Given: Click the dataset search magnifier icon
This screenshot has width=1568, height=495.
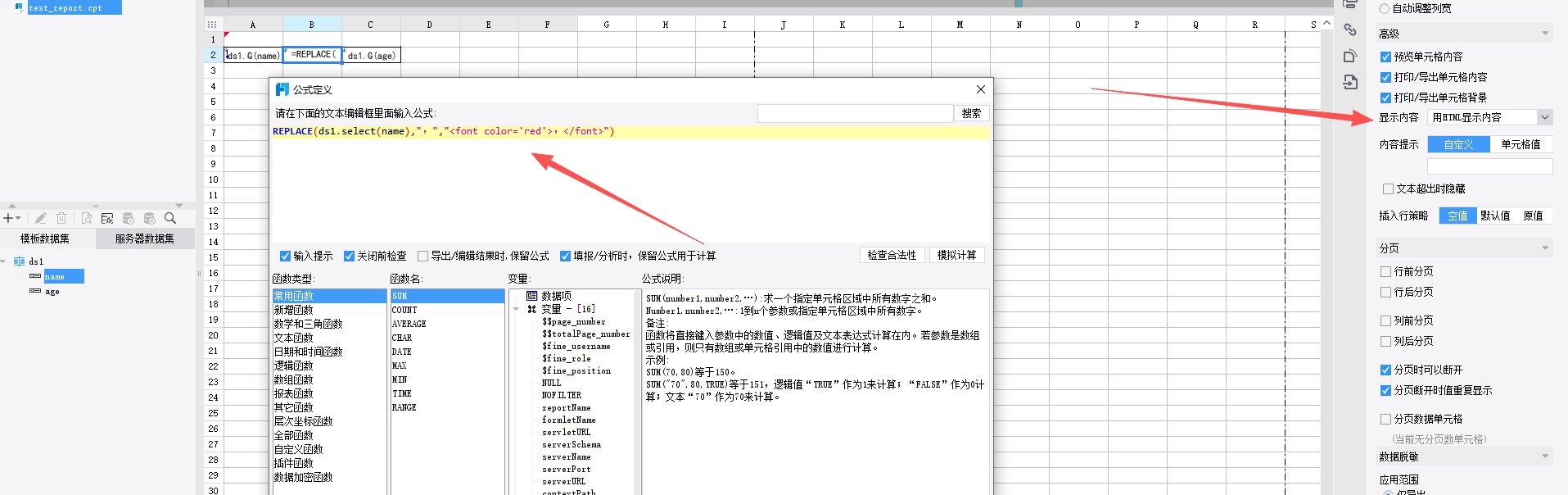Looking at the screenshot, I should pyautogui.click(x=170, y=218).
